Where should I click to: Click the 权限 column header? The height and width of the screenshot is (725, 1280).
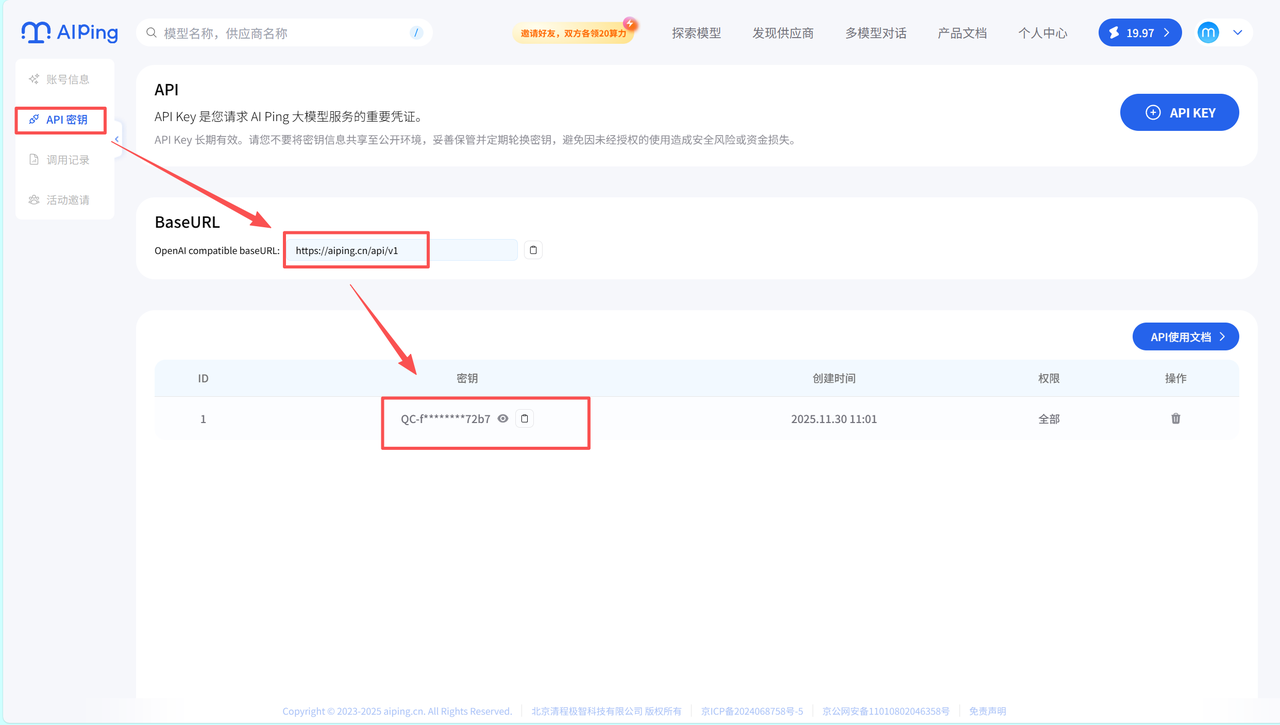[1049, 379]
